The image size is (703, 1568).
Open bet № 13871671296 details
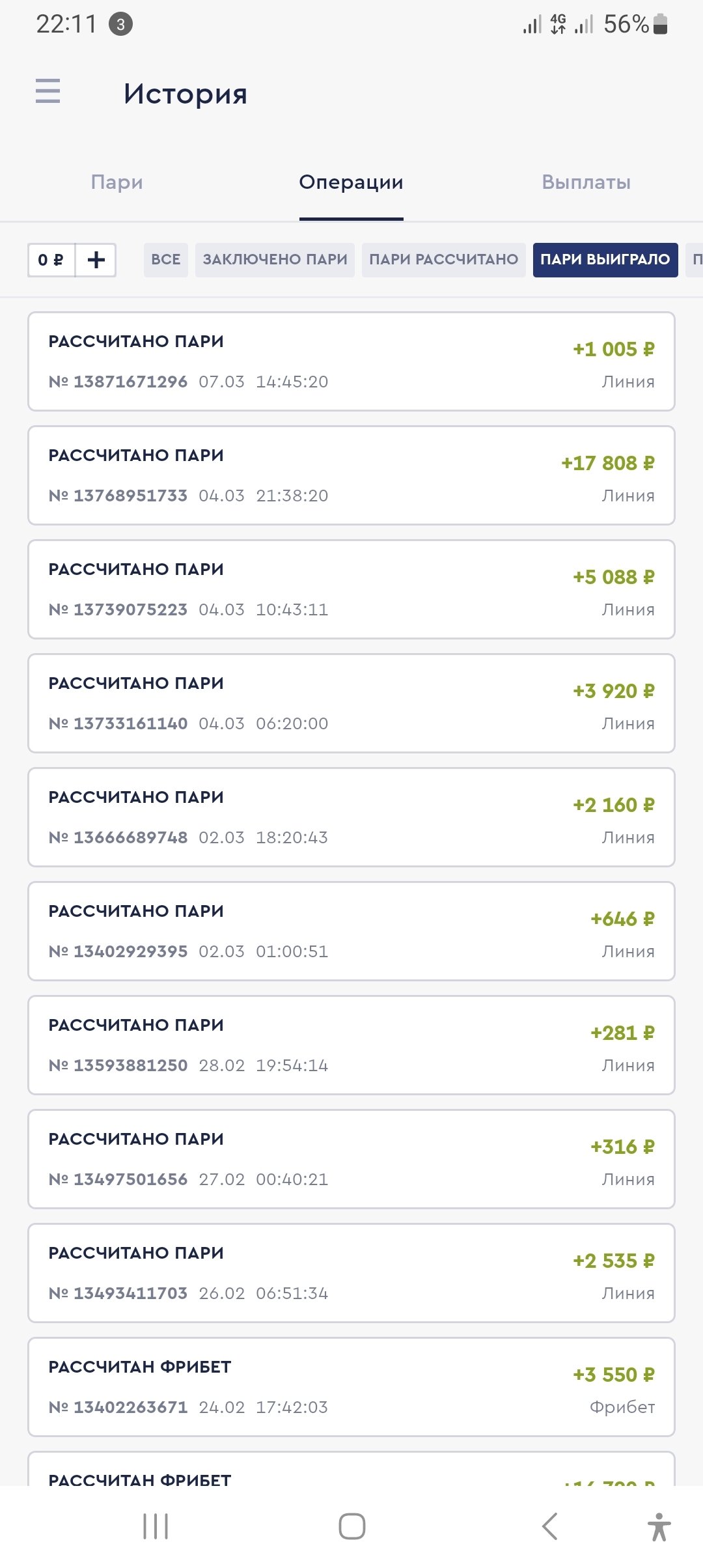tap(351, 361)
